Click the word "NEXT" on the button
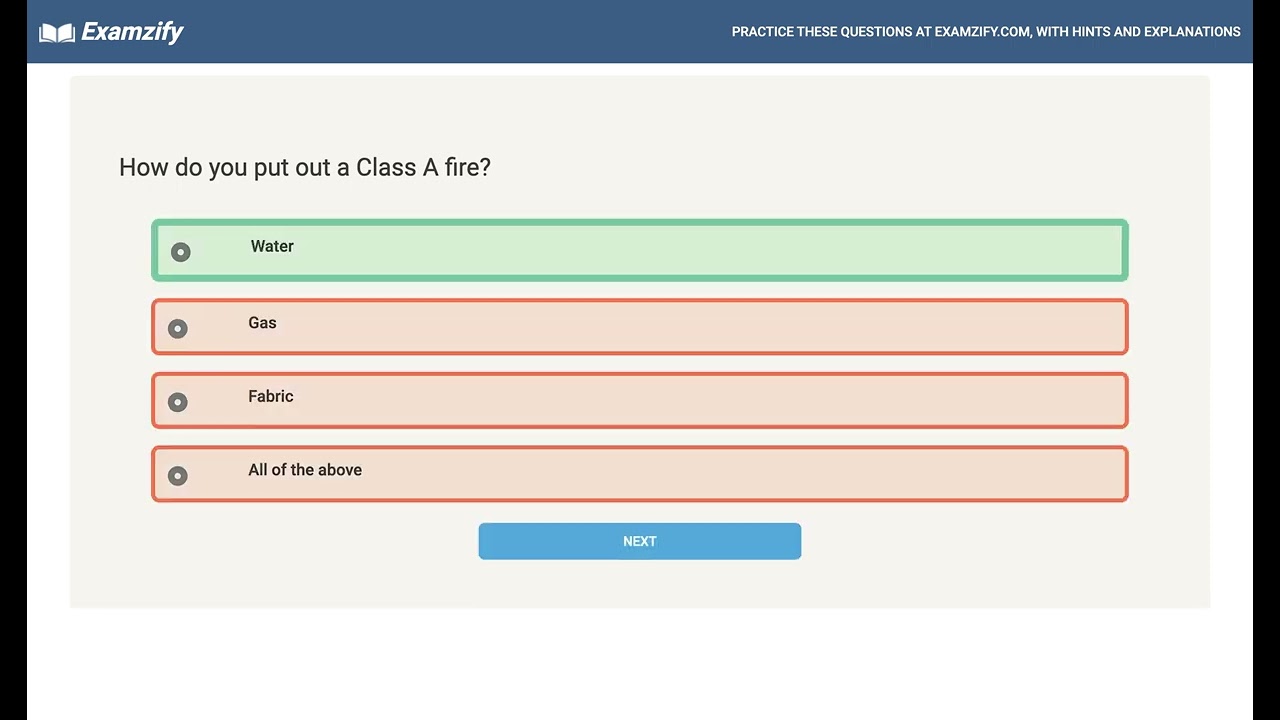1280x720 pixels. click(640, 541)
